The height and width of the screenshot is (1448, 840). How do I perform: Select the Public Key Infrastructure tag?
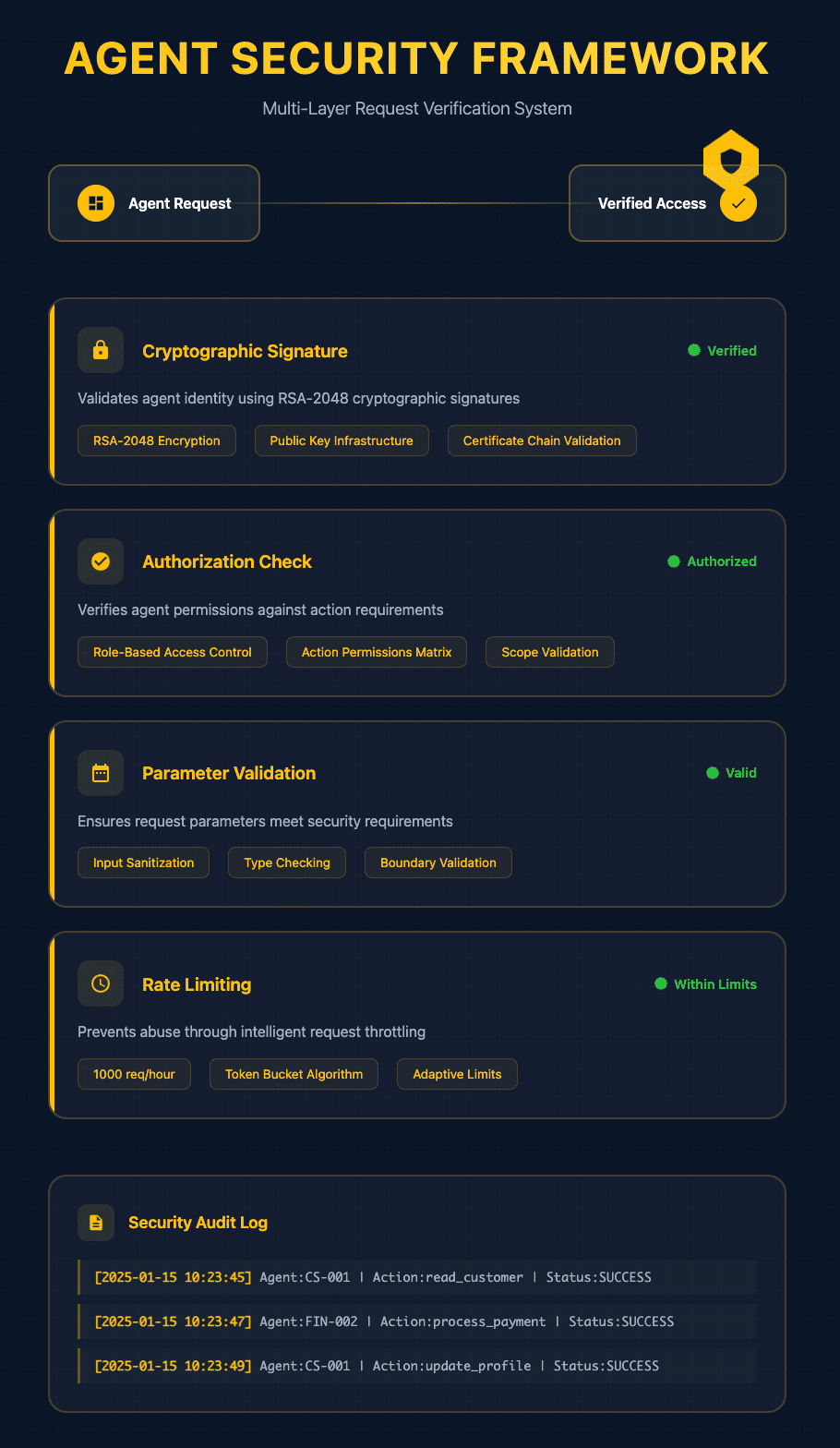tap(342, 440)
